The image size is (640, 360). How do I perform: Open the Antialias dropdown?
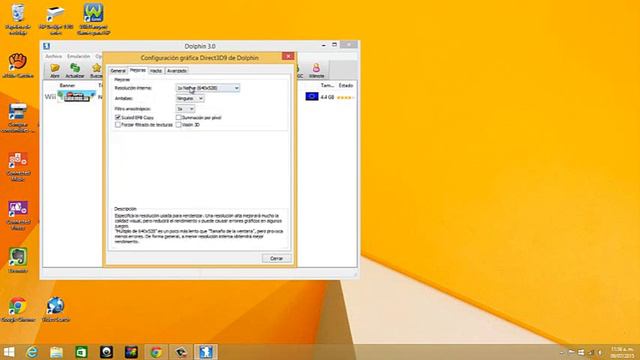pyautogui.click(x=190, y=98)
